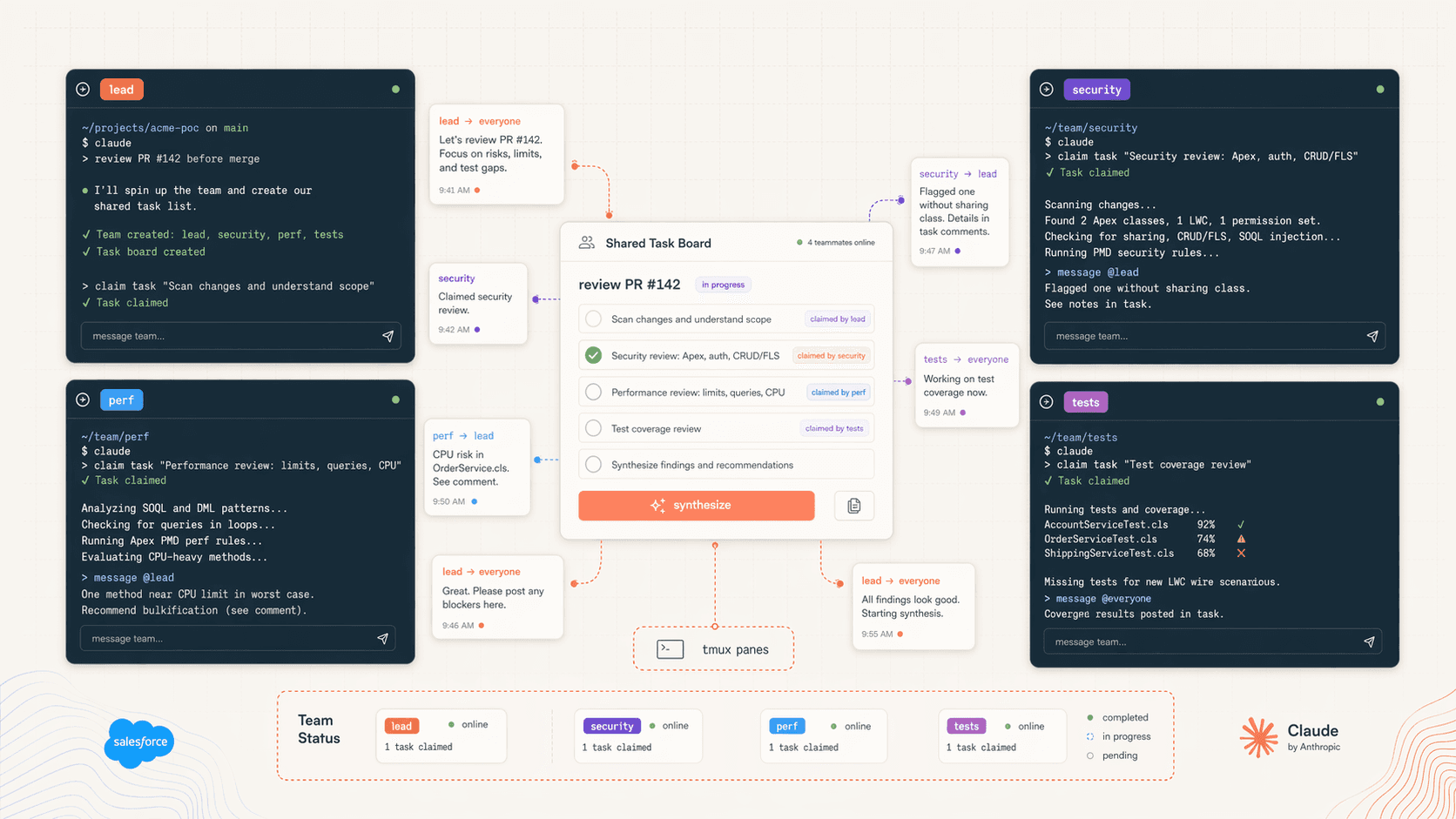Click the copy document icon beside synthesize

853,506
